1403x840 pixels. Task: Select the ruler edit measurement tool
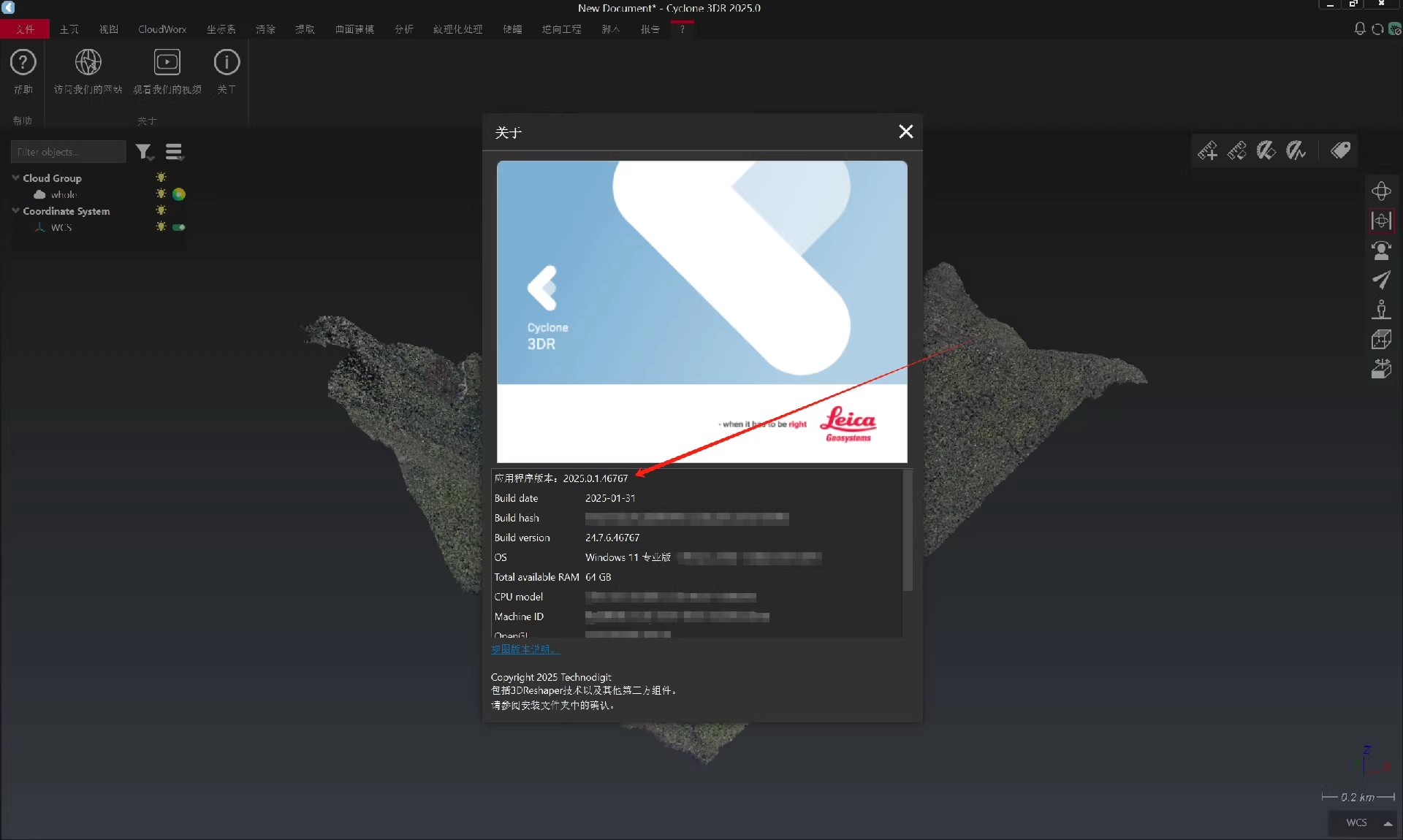1236,151
